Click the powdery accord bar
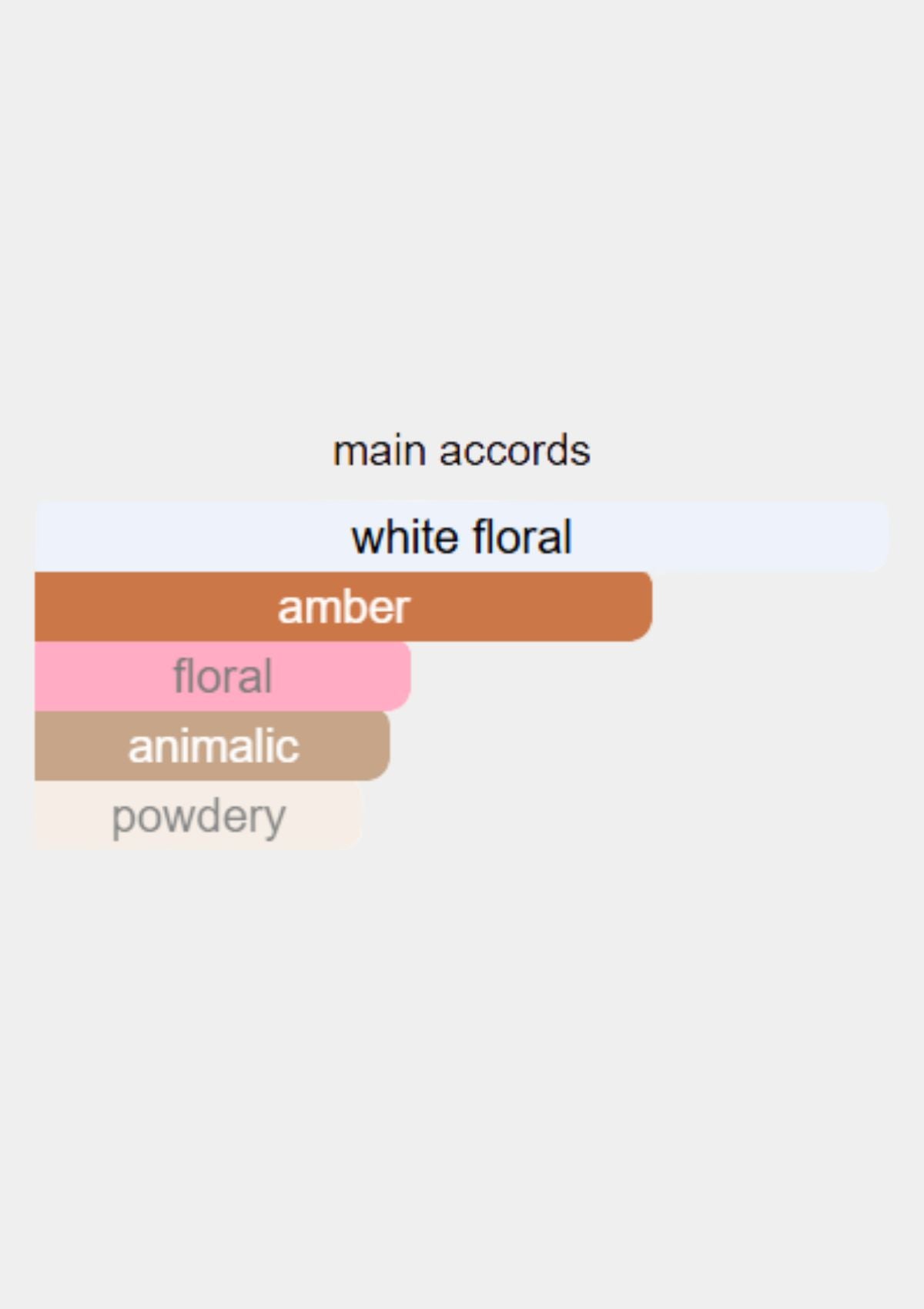 pyautogui.click(x=198, y=815)
